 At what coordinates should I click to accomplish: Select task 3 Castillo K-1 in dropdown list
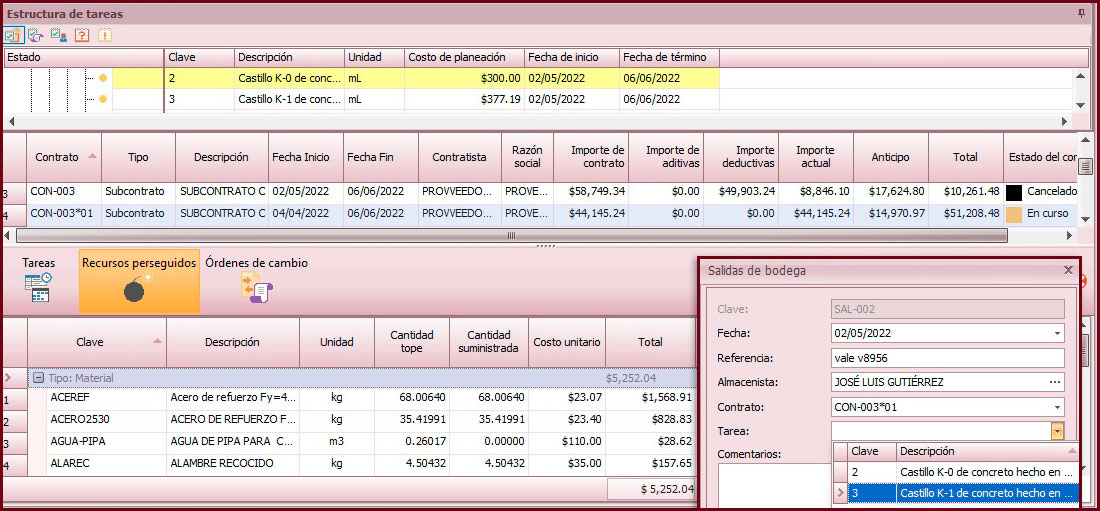pyautogui.click(x=962, y=493)
